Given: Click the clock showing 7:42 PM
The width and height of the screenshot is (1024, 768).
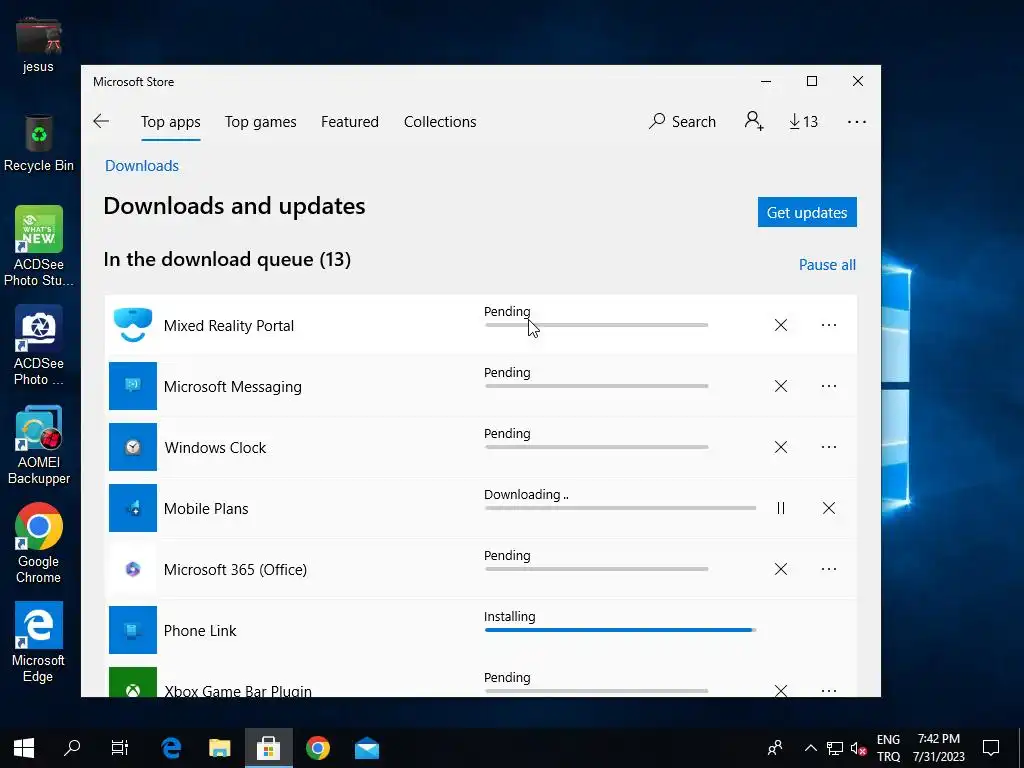Looking at the screenshot, I should [938, 748].
